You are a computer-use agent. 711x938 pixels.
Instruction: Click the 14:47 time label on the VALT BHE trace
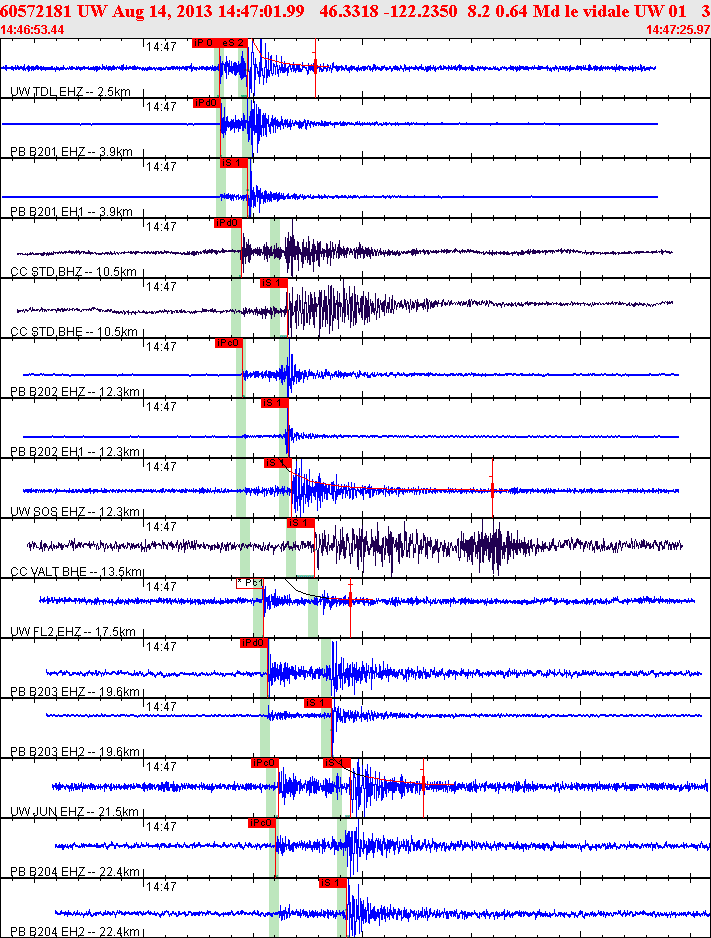coord(161,526)
